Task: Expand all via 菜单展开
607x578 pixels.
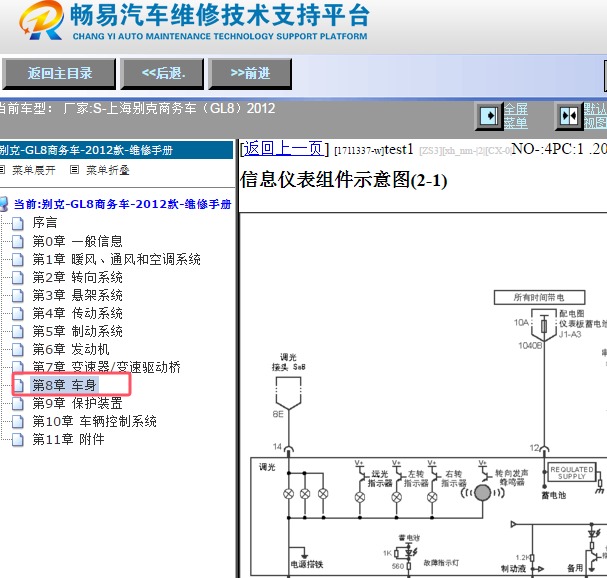Action: [34, 170]
